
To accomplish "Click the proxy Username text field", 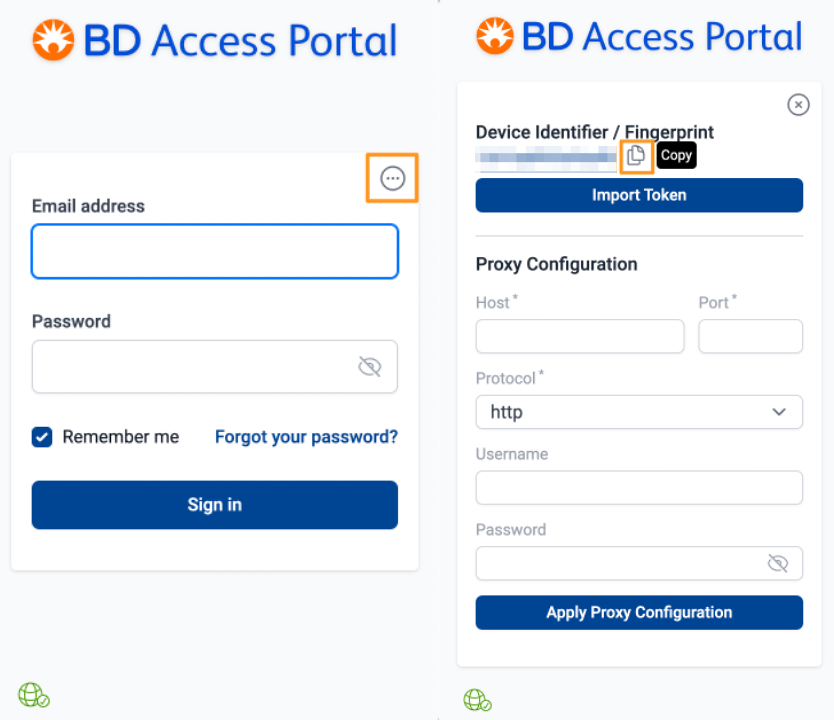I will (x=639, y=488).
